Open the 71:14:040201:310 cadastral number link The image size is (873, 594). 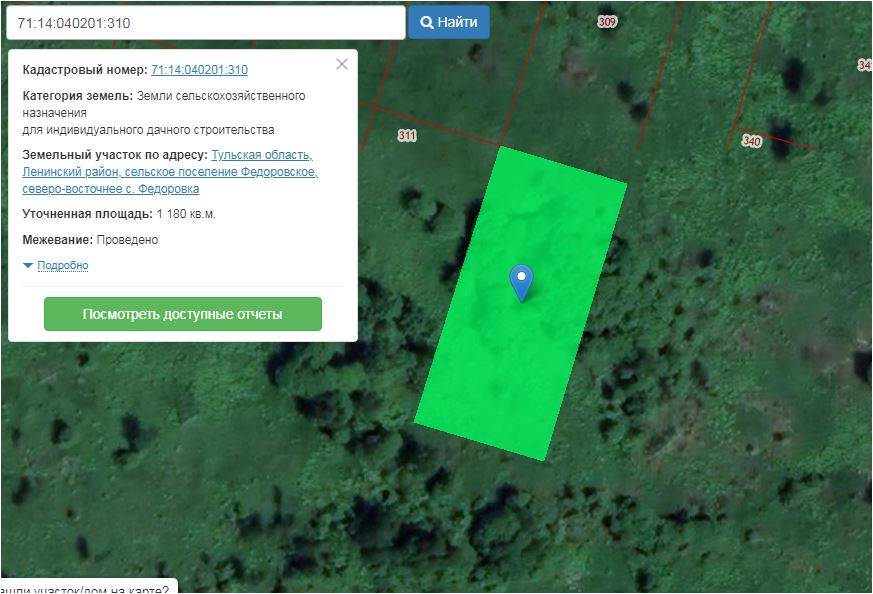[x=199, y=70]
